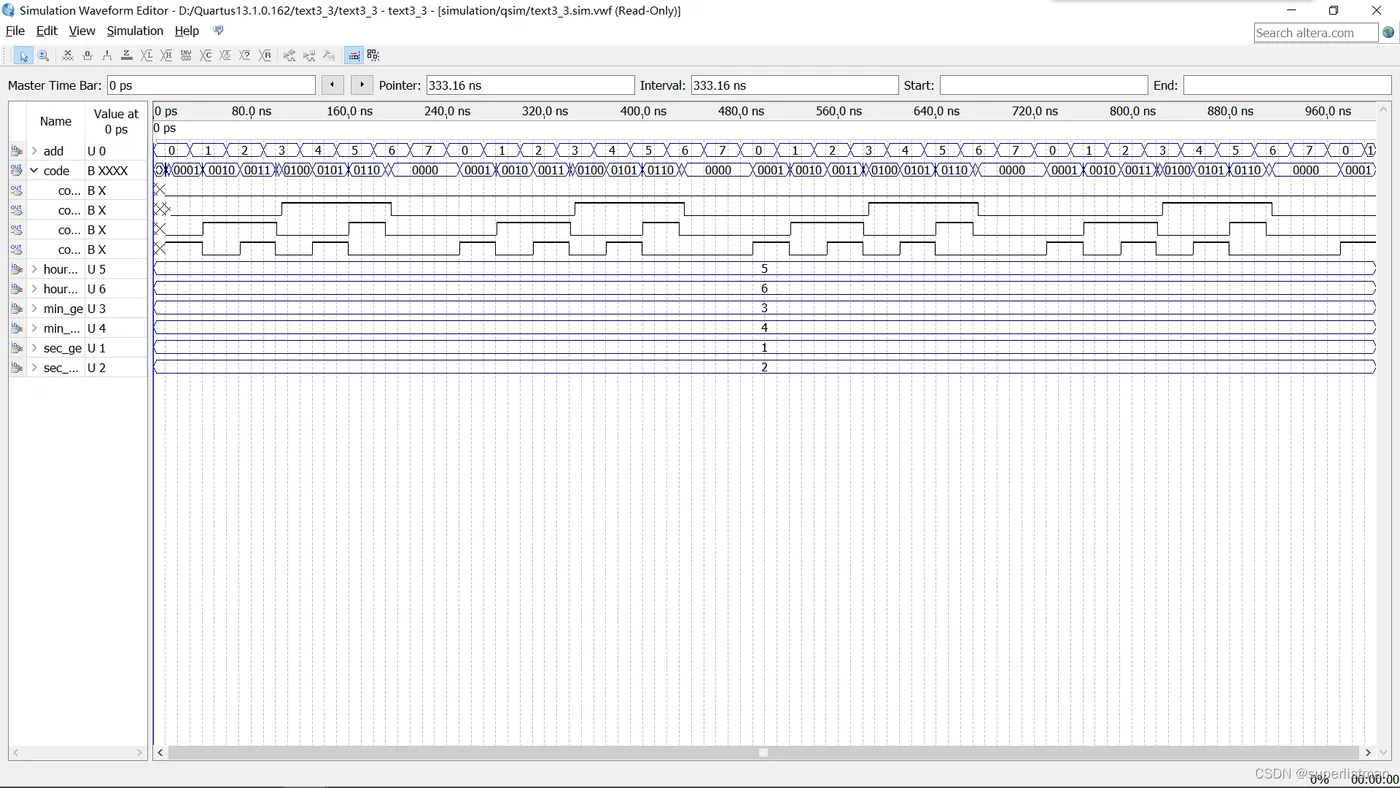The image size is (1400, 788).
Task: Click name panel scrollbar right arrow
Action: [140, 752]
